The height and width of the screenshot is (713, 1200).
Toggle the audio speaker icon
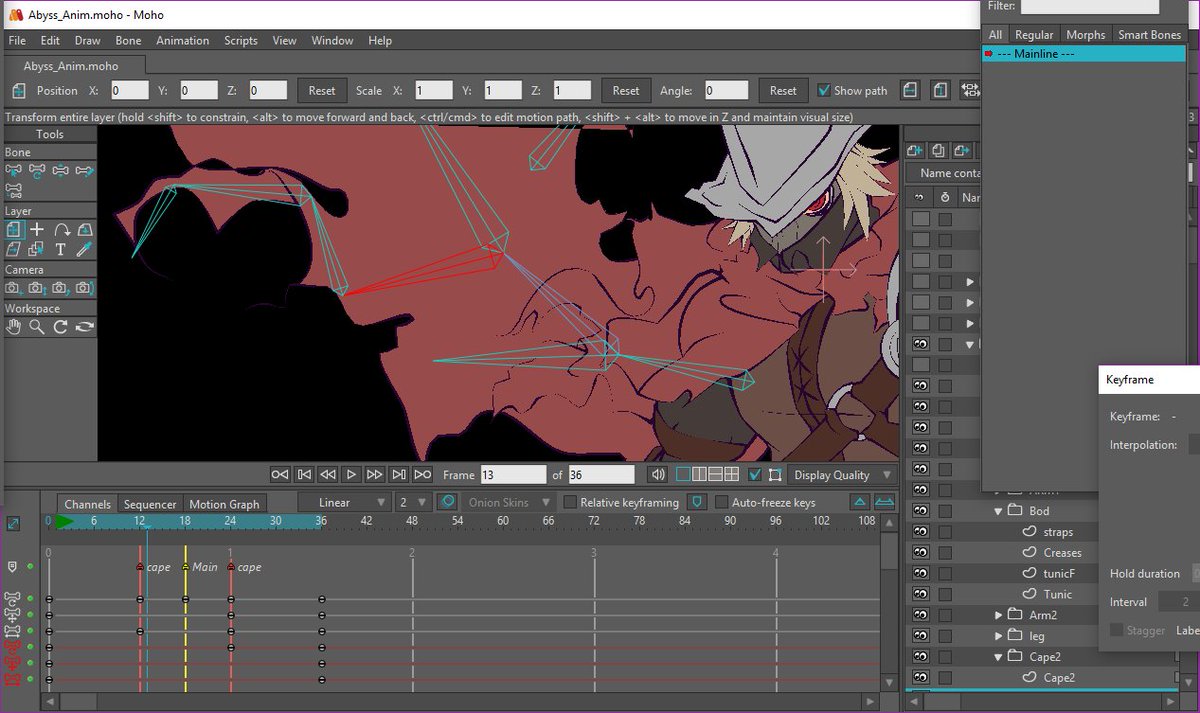pyautogui.click(x=658, y=475)
